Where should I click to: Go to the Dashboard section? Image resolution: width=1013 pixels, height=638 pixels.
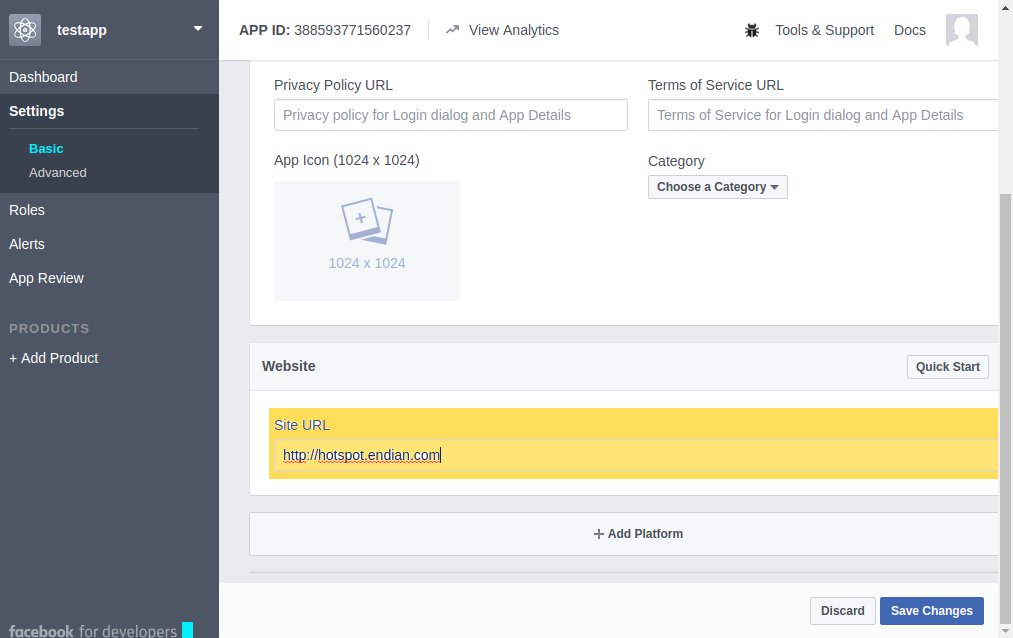click(43, 77)
